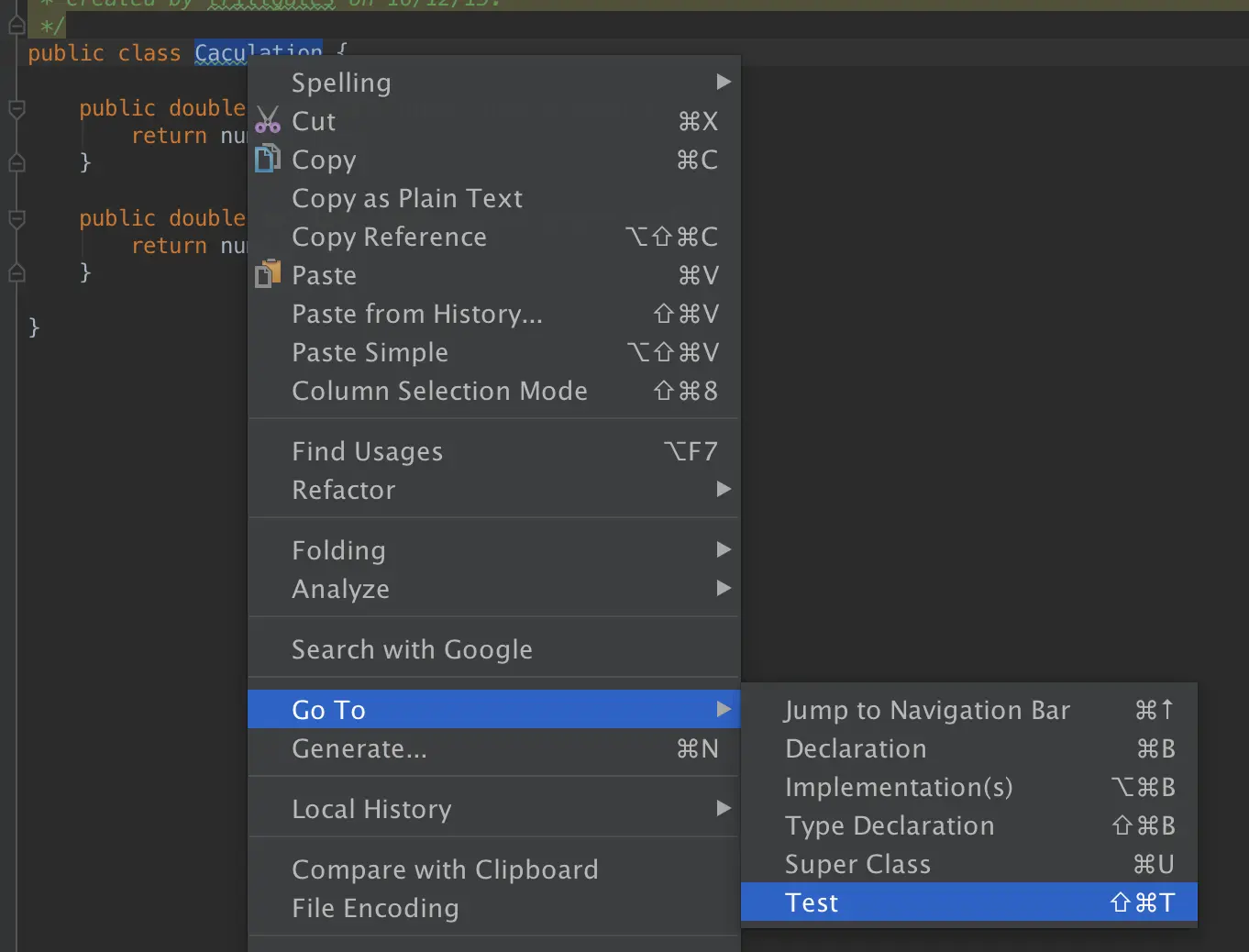This screenshot has height=952, width=1249.
Task: Select Test in Go To submenu
Action: pyautogui.click(x=969, y=902)
